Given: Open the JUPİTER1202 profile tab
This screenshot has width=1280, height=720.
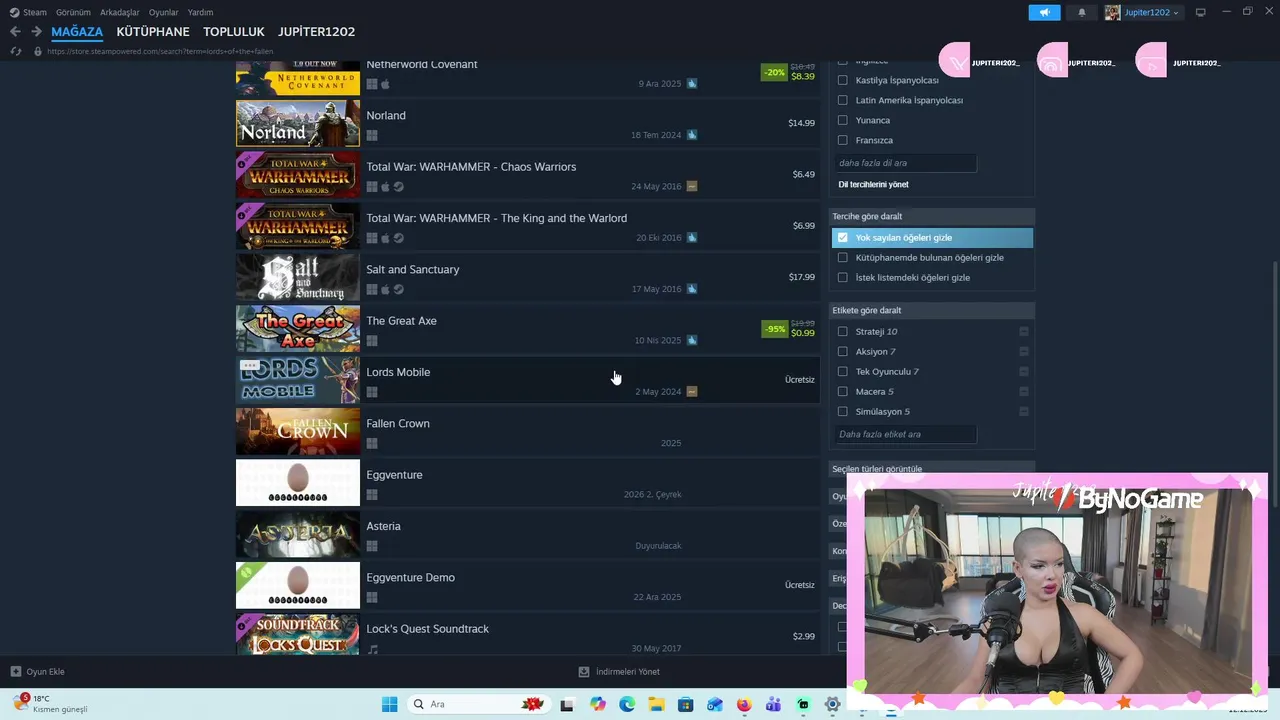Looking at the screenshot, I should click(316, 32).
